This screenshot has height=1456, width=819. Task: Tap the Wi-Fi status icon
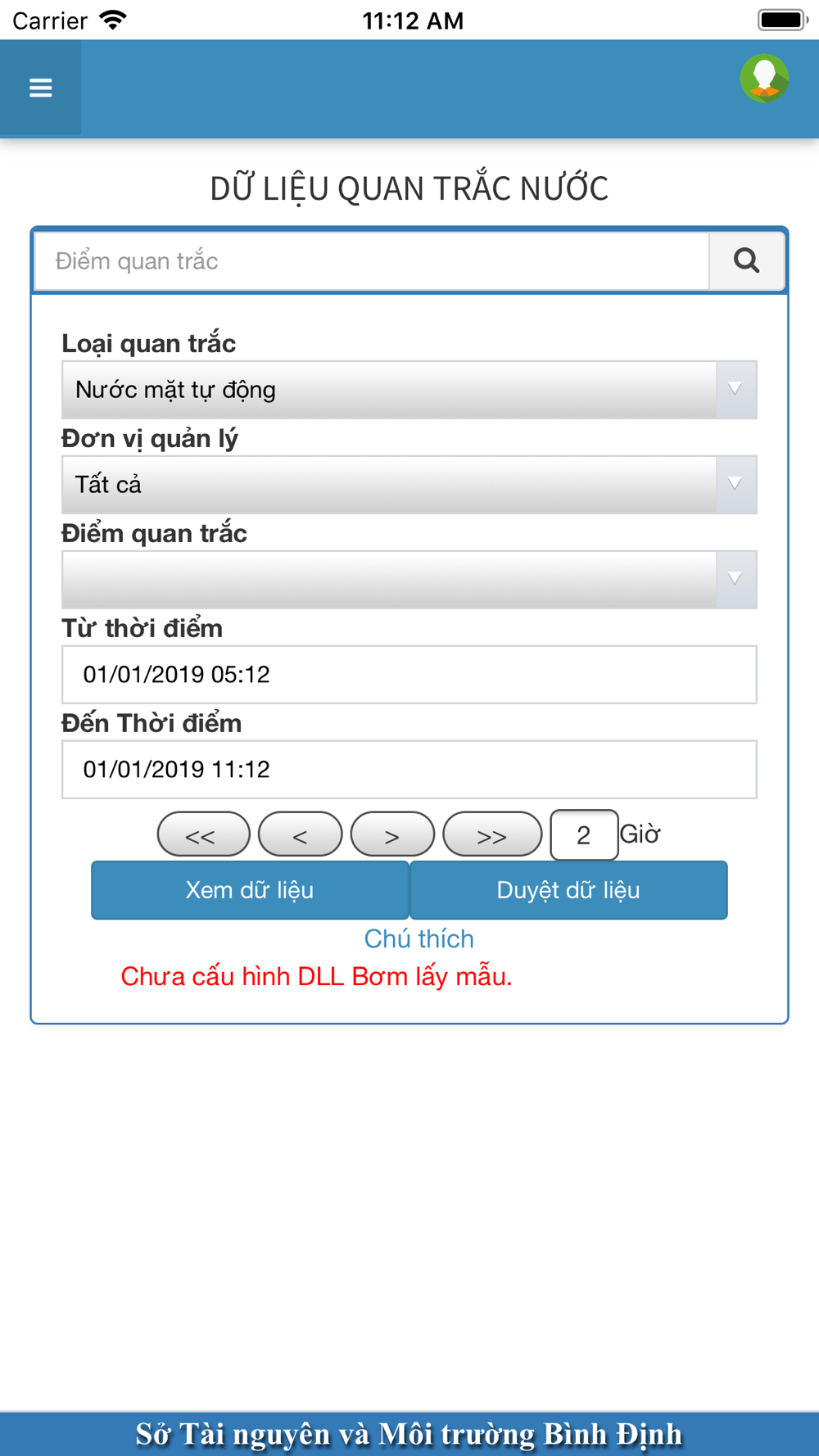[113, 20]
